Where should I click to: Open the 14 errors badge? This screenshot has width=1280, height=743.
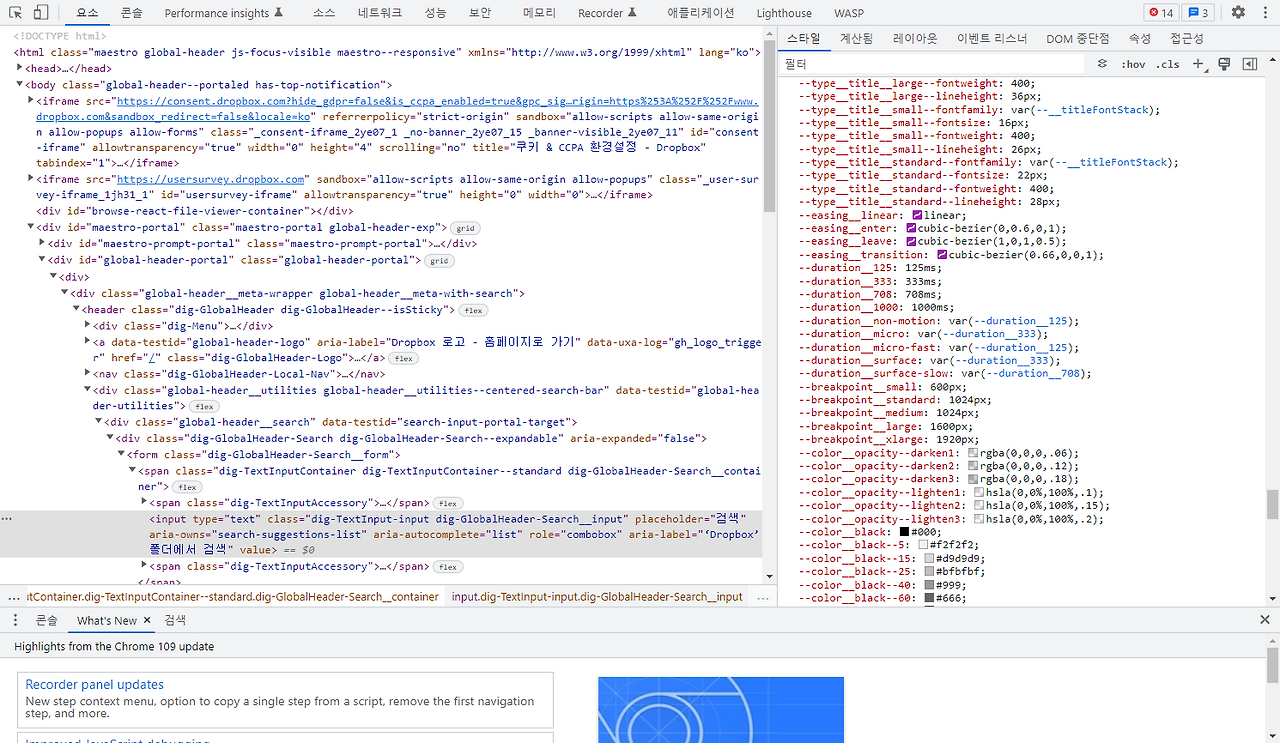[1161, 13]
